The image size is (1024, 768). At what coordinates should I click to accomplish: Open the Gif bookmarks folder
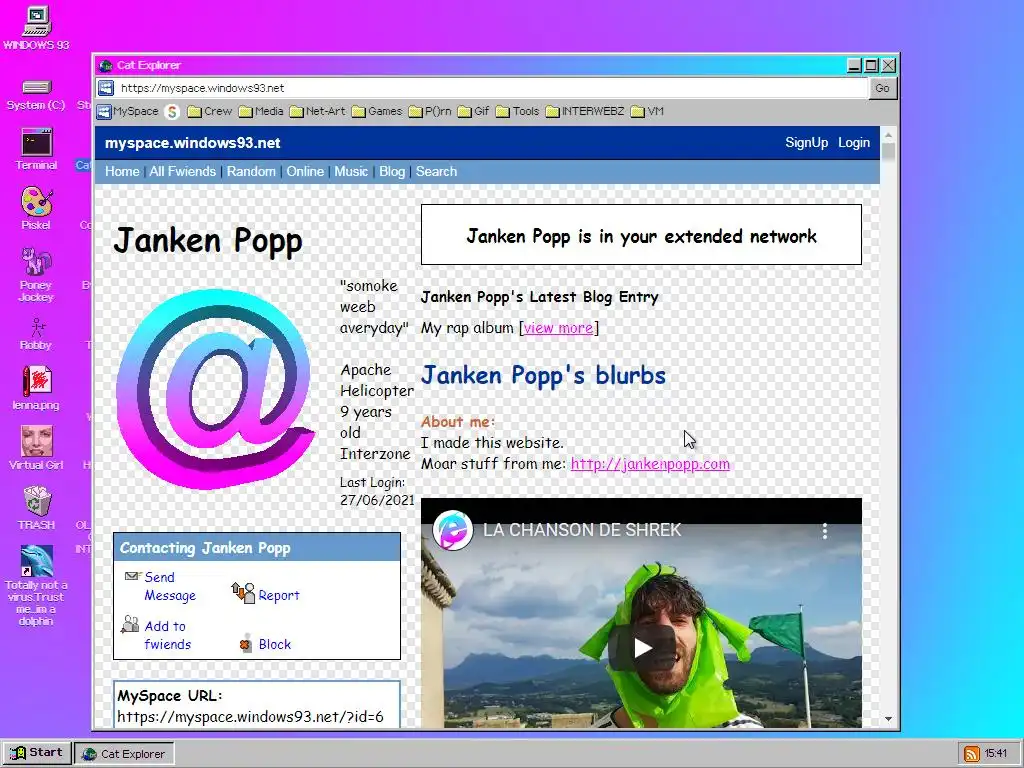point(473,111)
